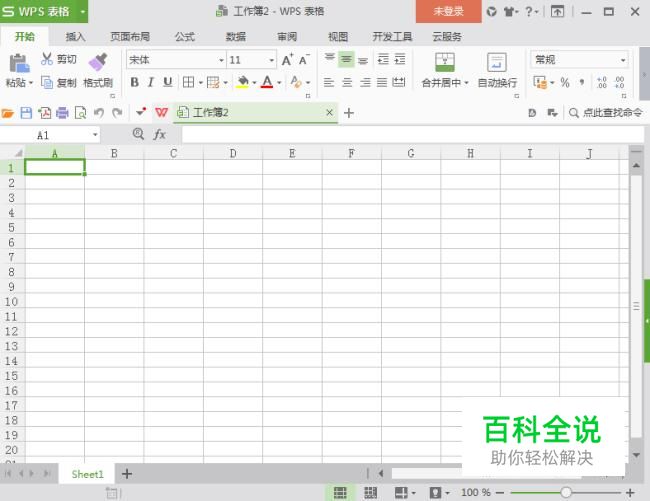Viewport: 650px width, 501px height.
Task: Open the WPS 表格 application menu arrow
Action: coord(82,12)
